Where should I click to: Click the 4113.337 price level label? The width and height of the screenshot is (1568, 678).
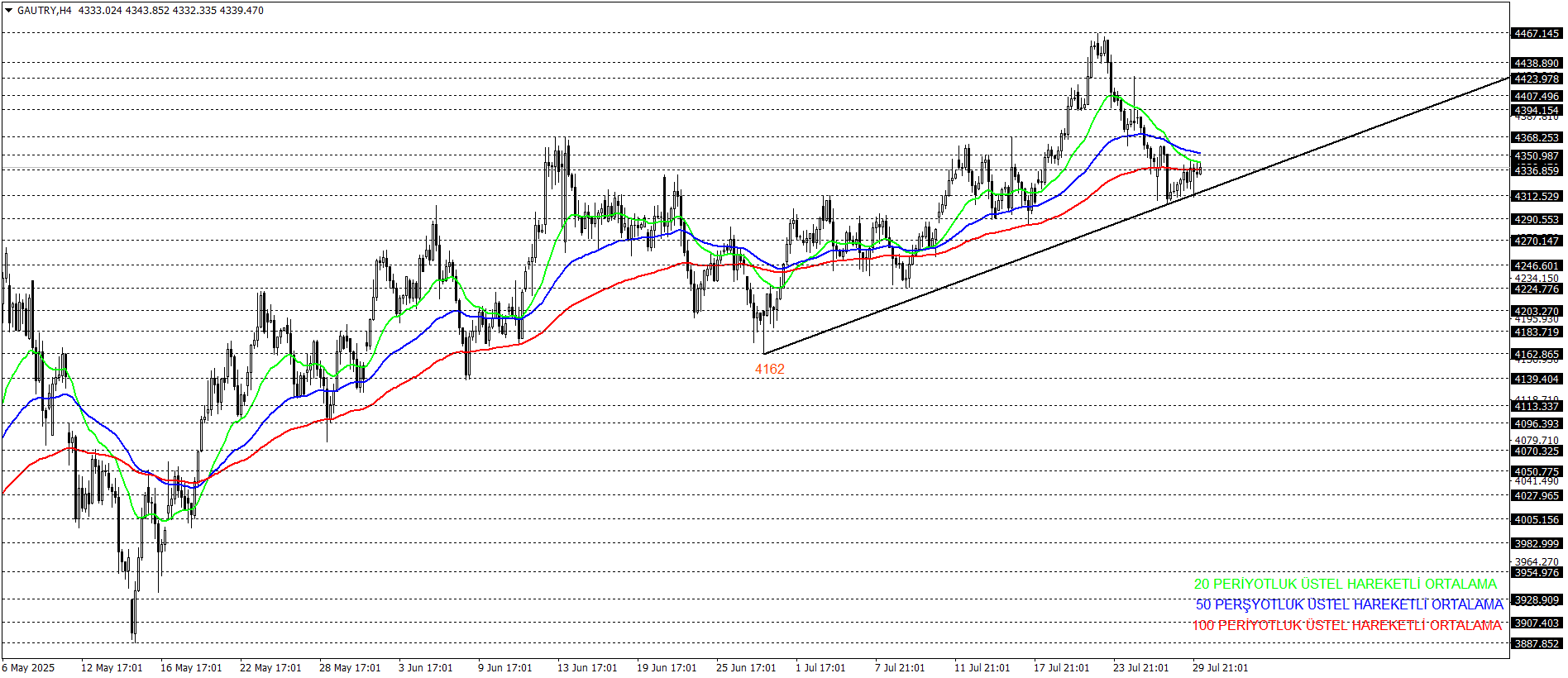pyautogui.click(x=1537, y=407)
